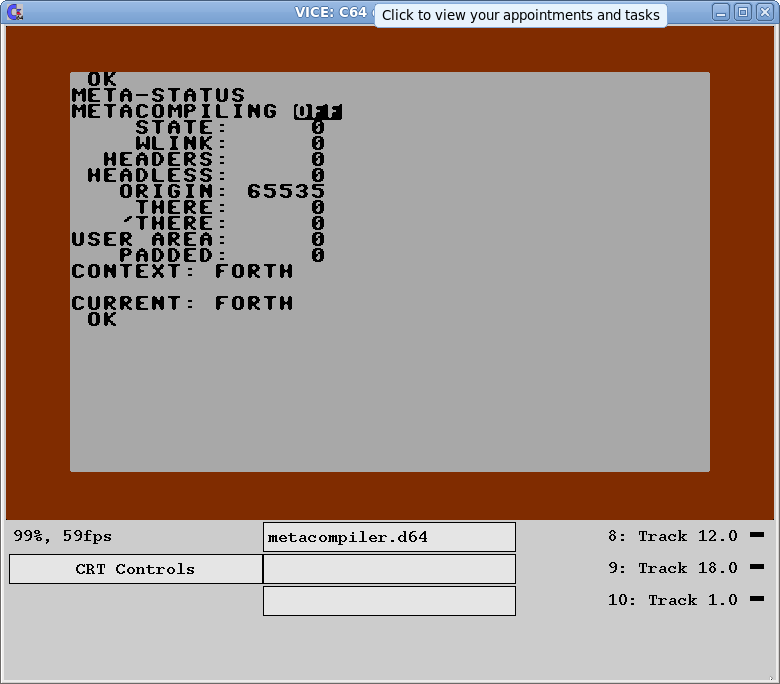Click the CURRENT: FORTH line in emulator
This screenshot has width=780, height=684.
coord(182,303)
